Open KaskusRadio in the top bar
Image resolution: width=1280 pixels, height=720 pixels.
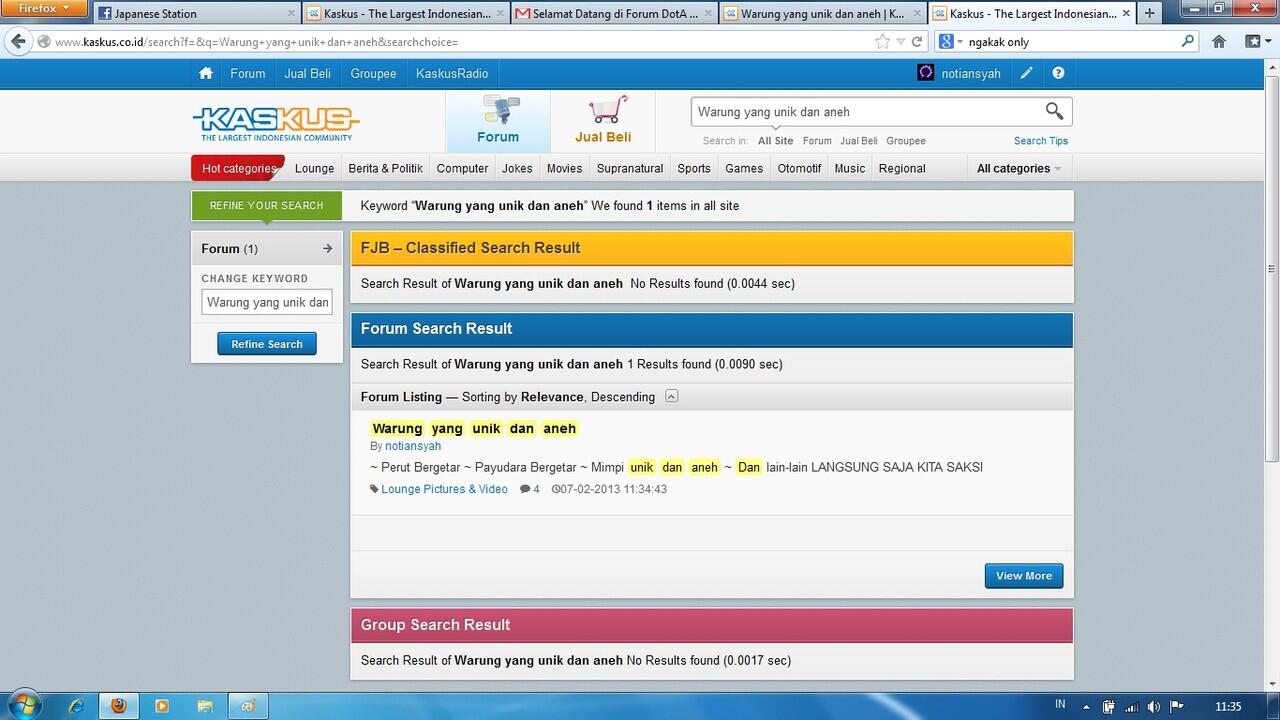point(452,73)
